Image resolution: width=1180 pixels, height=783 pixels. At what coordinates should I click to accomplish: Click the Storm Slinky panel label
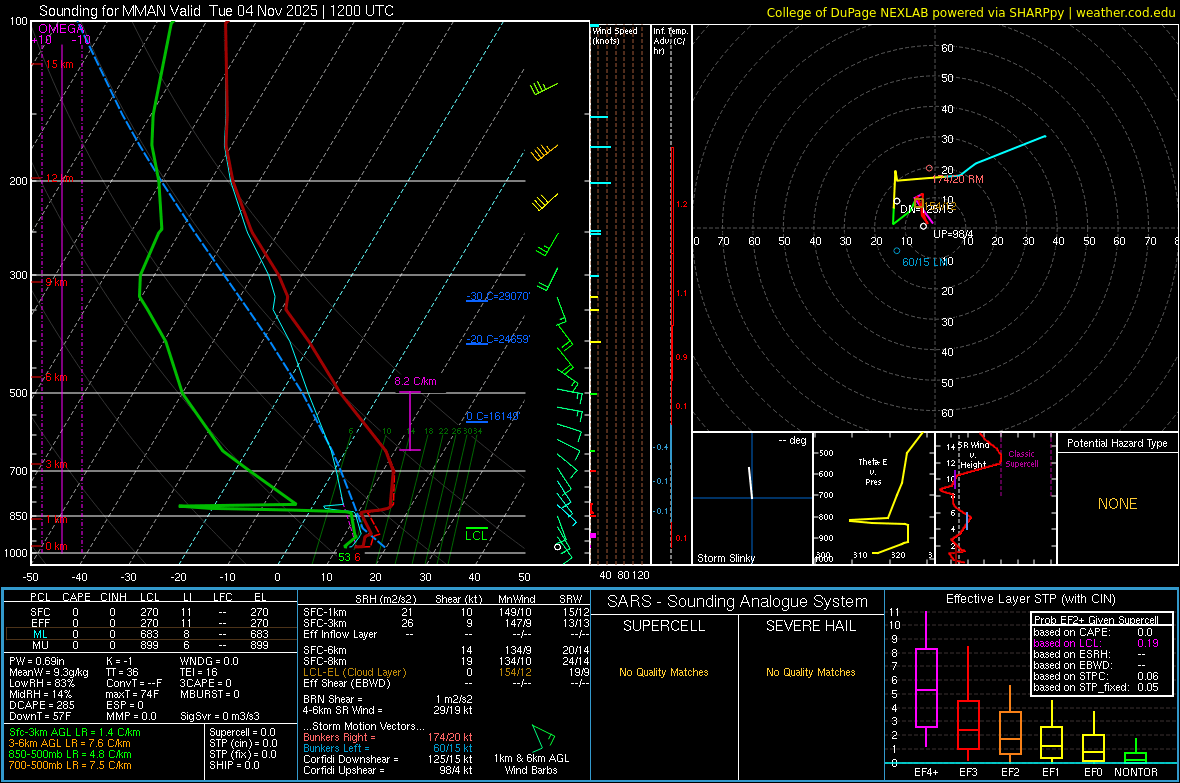click(726, 558)
